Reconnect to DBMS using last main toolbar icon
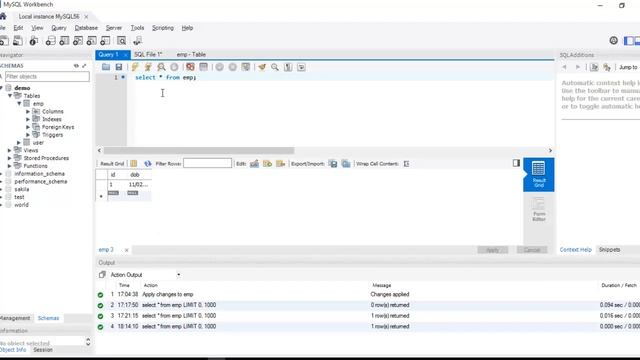640x360 pixels. click(137, 40)
